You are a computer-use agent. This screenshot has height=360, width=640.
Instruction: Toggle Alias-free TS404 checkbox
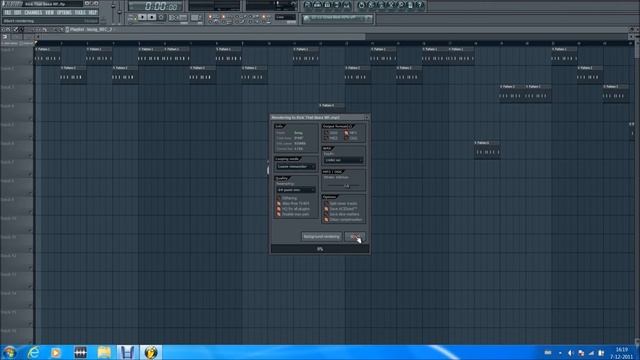coord(279,203)
